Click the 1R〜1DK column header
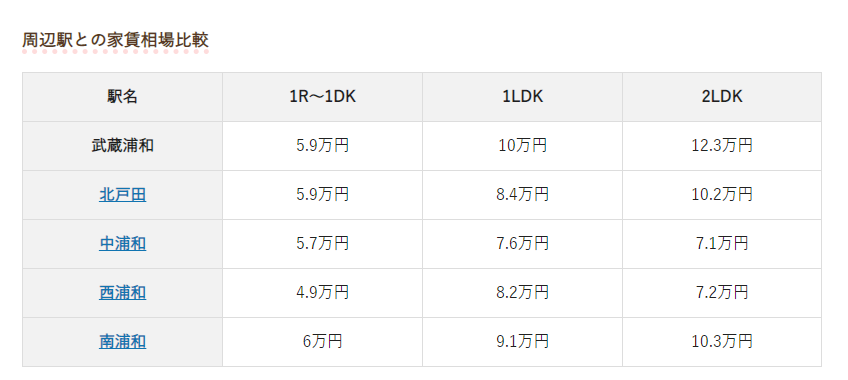The image size is (848, 380). coord(322,97)
